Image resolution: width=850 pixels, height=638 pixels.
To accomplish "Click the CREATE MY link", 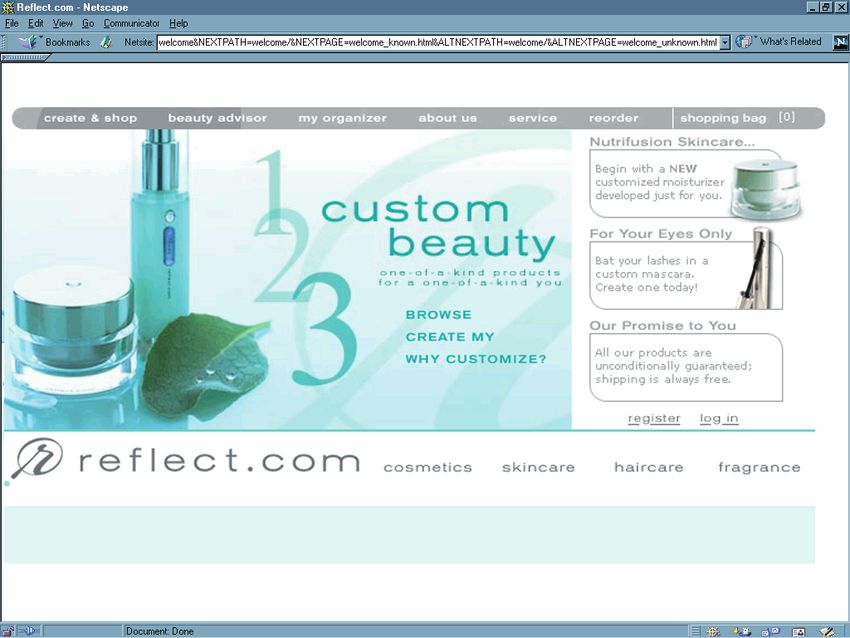I will coord(450,337).
